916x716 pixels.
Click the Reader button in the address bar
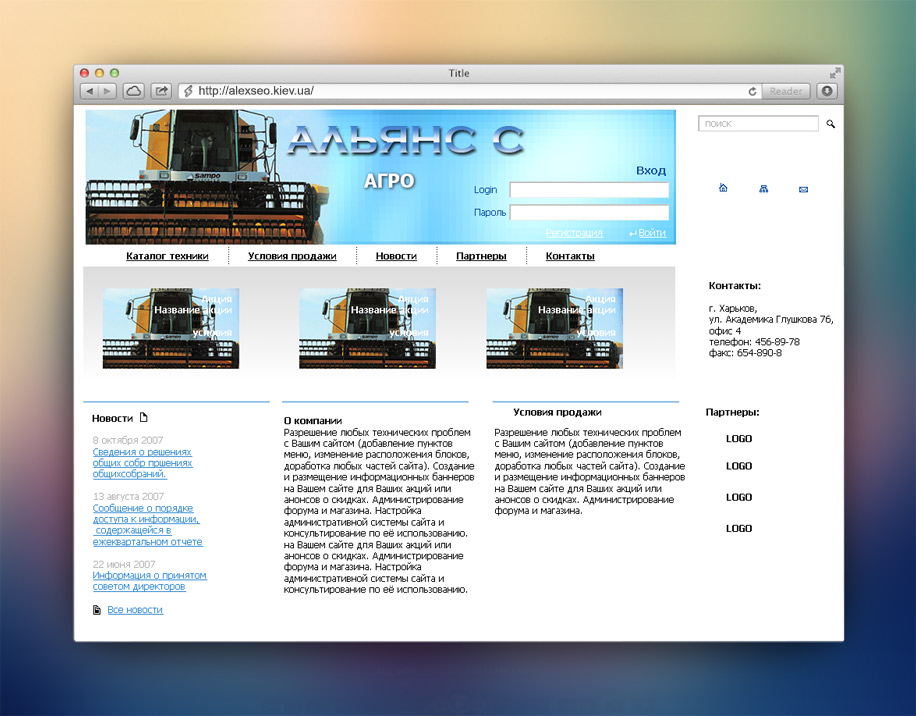point(786,91)
